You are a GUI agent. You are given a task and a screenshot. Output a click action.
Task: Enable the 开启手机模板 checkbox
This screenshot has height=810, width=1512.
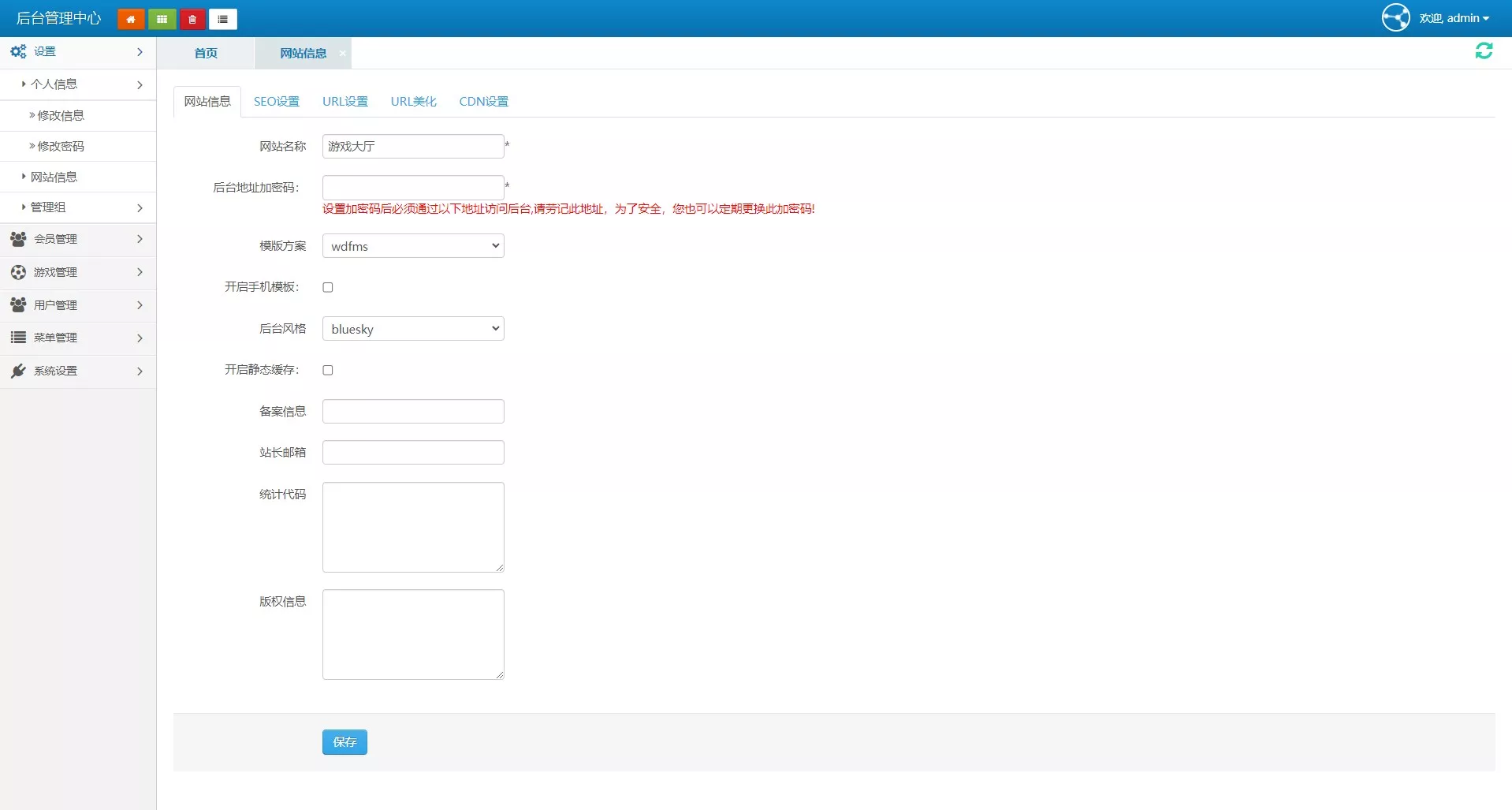click(328, 287)
